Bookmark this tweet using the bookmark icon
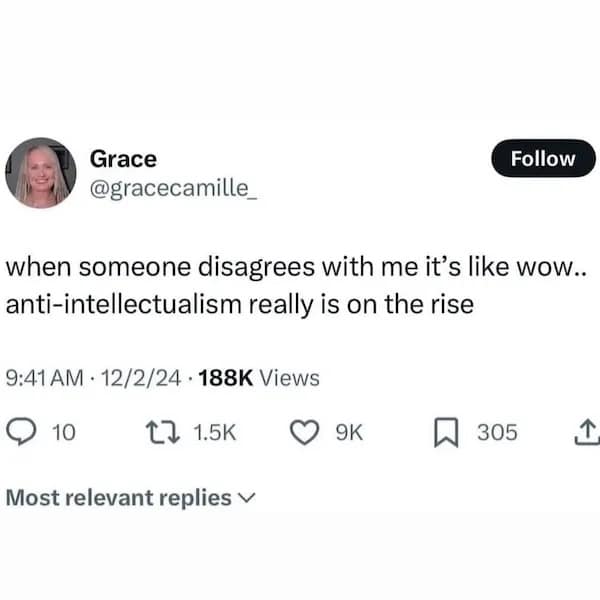The image size is (600, 600). tap(446, 432)
